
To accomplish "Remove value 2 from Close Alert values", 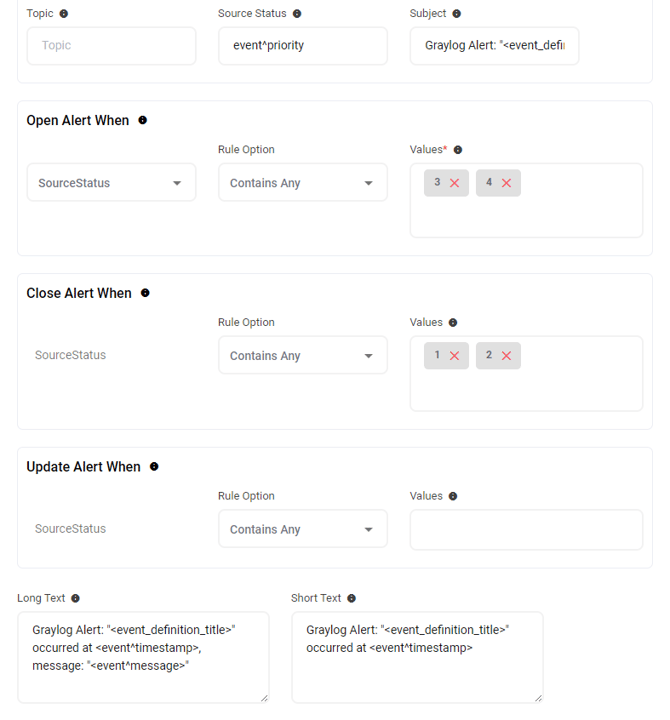I will click(507, 356).
